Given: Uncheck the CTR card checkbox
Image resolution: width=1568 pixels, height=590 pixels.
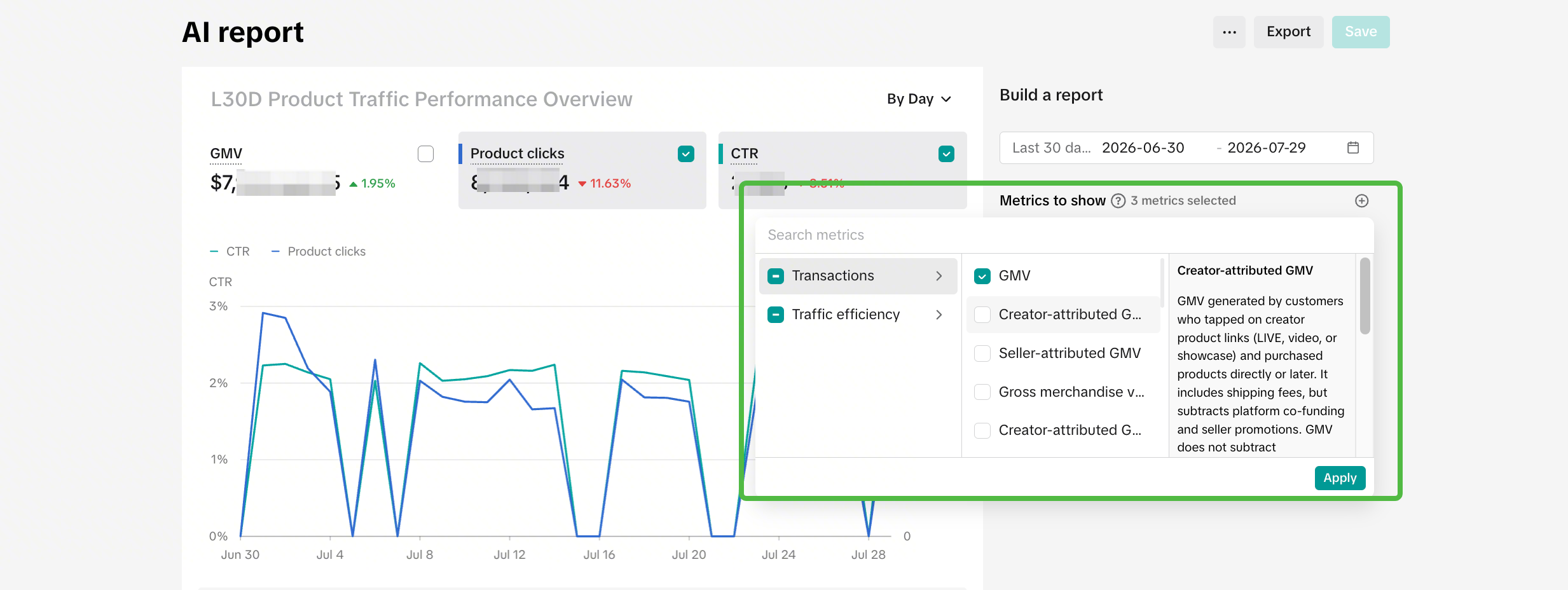Looking at the screenshot, I should click(x=946, y=154).
